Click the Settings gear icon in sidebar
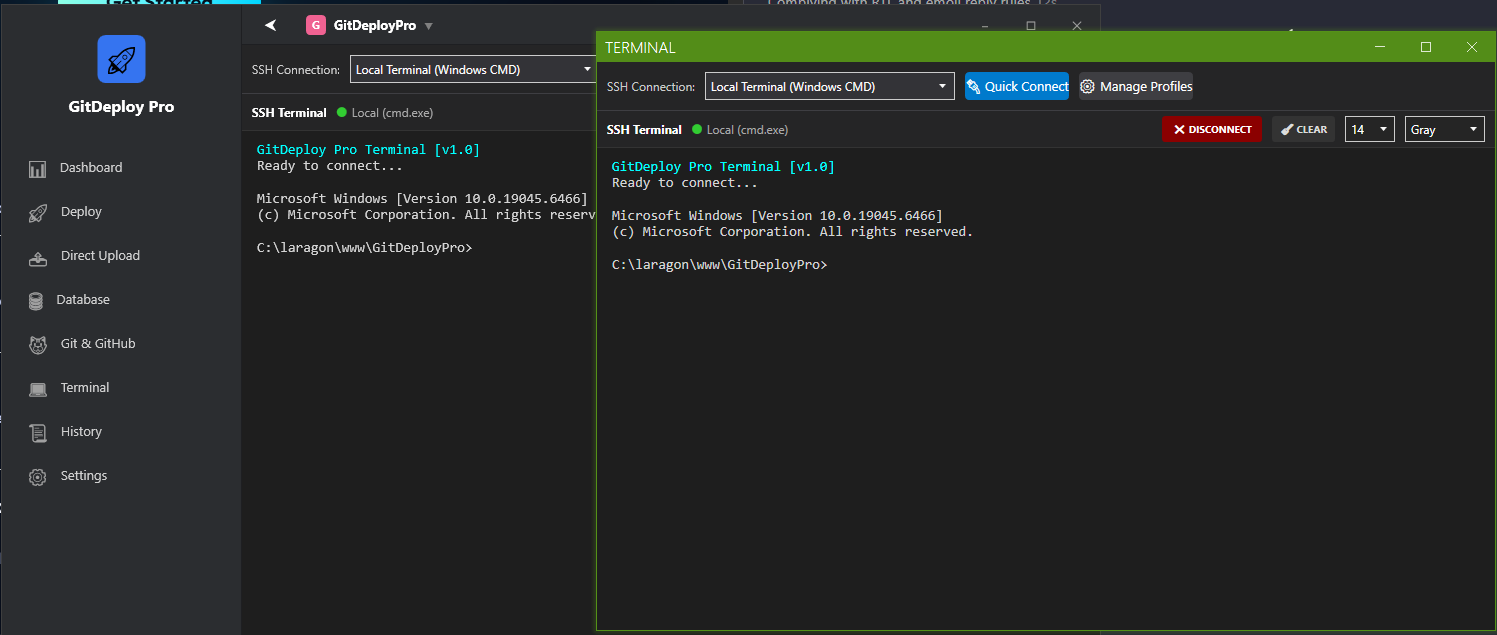The image size is (1497, 635). [x=38, y=477]
